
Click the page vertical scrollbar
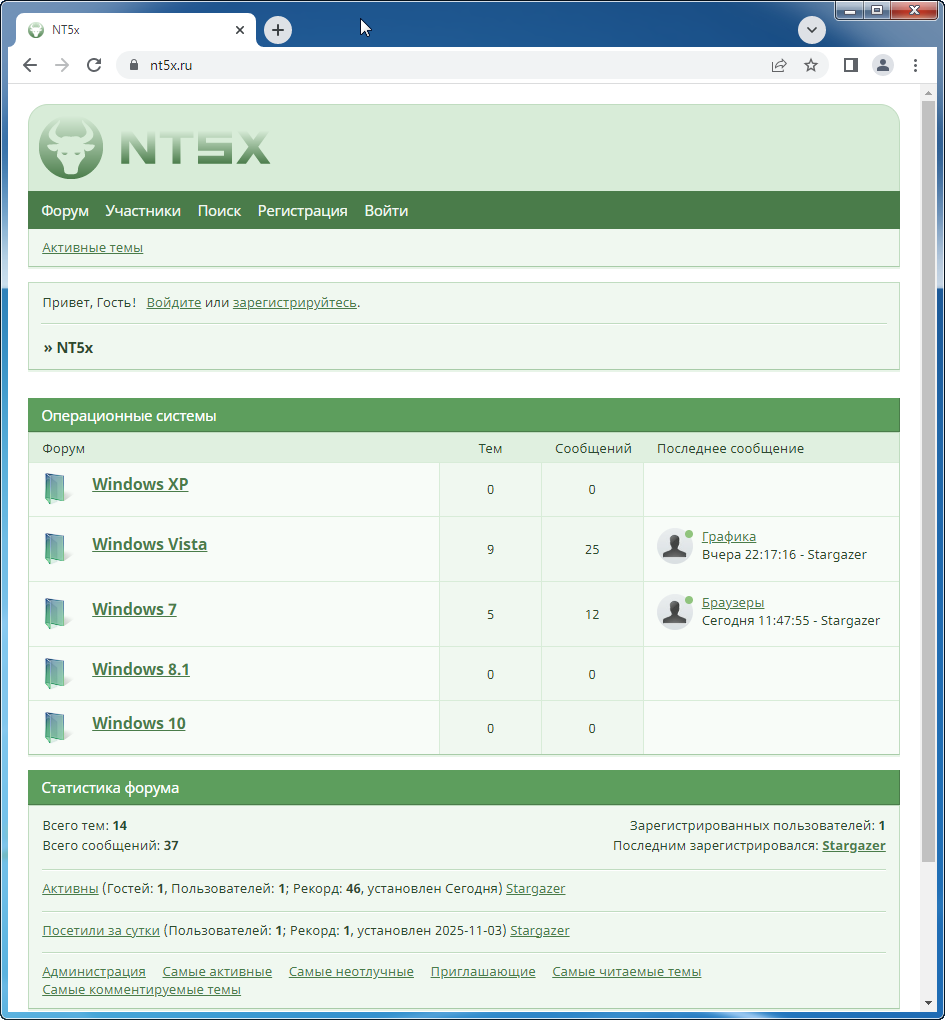pos(928,500)
